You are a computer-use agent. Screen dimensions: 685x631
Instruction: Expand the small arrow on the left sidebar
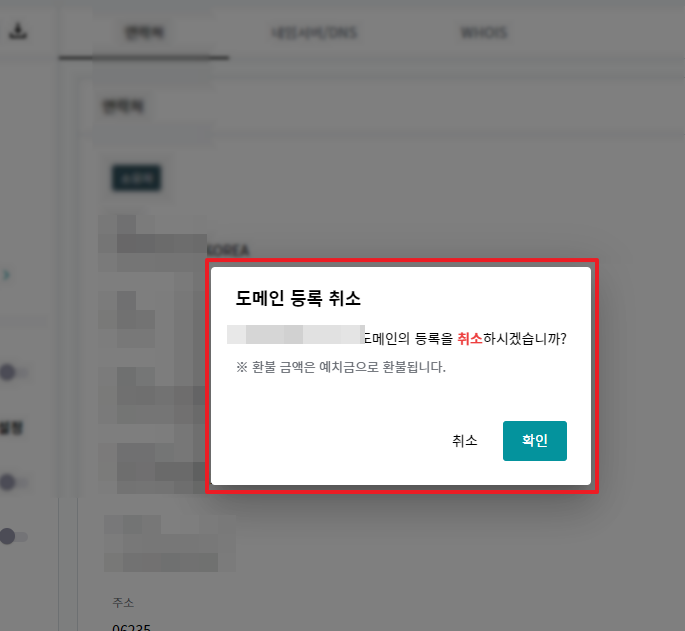[6, 273]
